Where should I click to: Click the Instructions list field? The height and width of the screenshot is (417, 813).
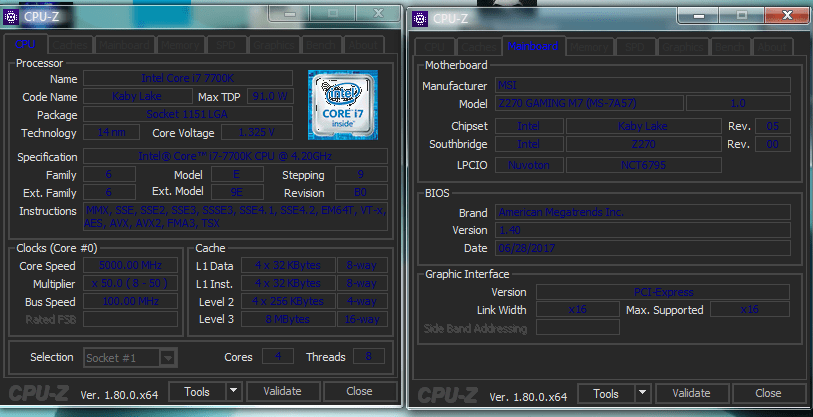click(x=235, y=217)
